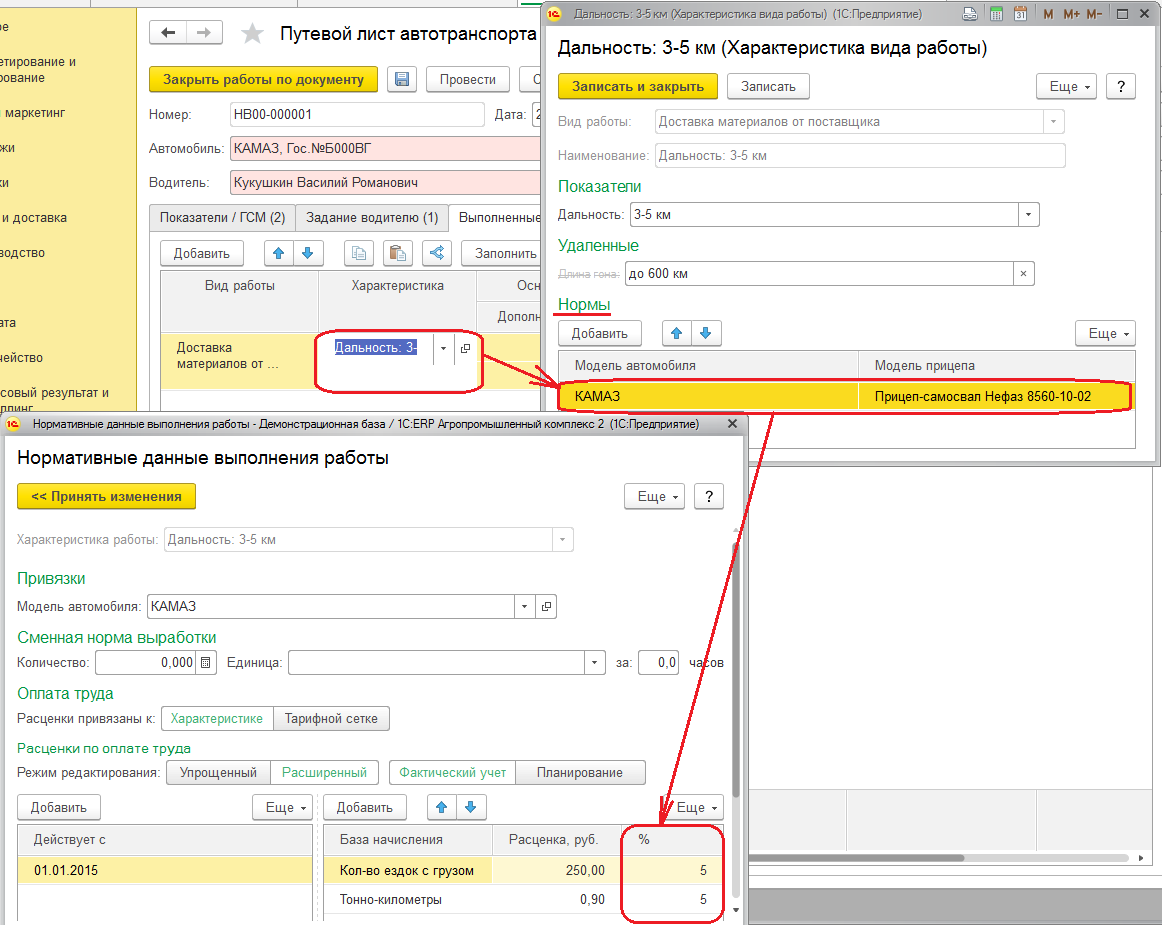Screen dimensions: 1162x925
Task: Open the Характеристика cell's linked item icon
Action: (465, 348)
